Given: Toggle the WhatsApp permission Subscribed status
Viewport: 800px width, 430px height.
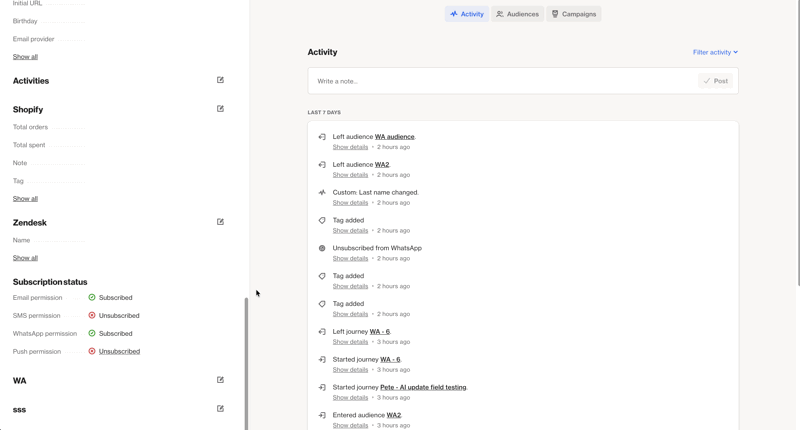Looking at the screenshot, I should 115,334.
